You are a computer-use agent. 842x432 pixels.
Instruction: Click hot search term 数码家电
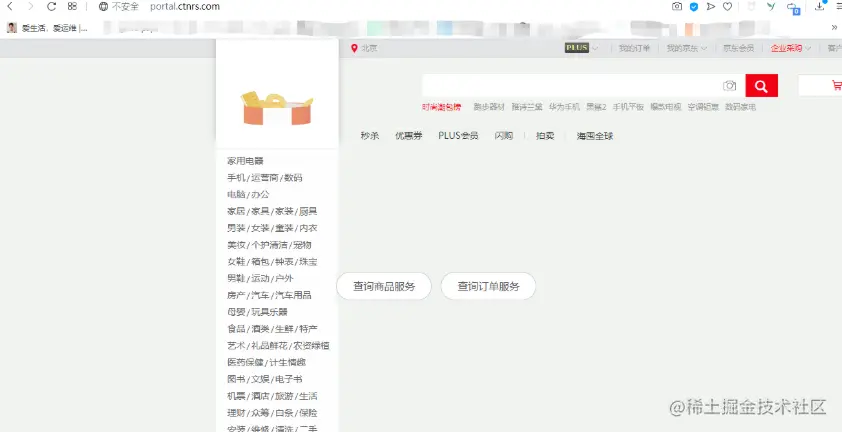coord(741,107)
